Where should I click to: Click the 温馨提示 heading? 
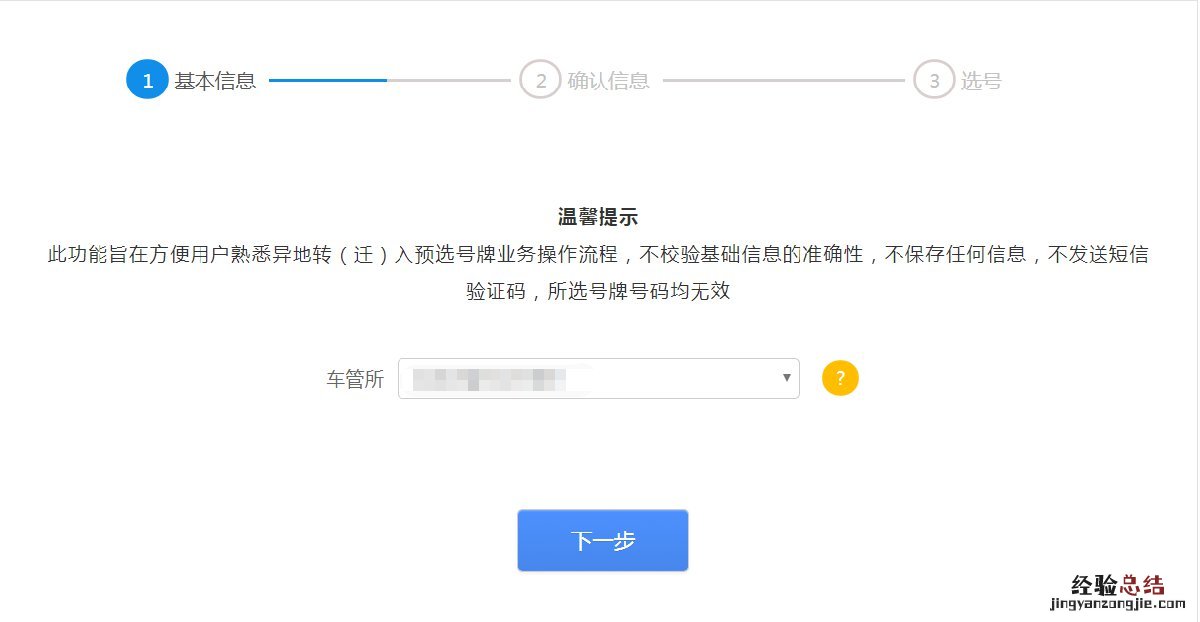pyautogui.click(x=598, y=217)
